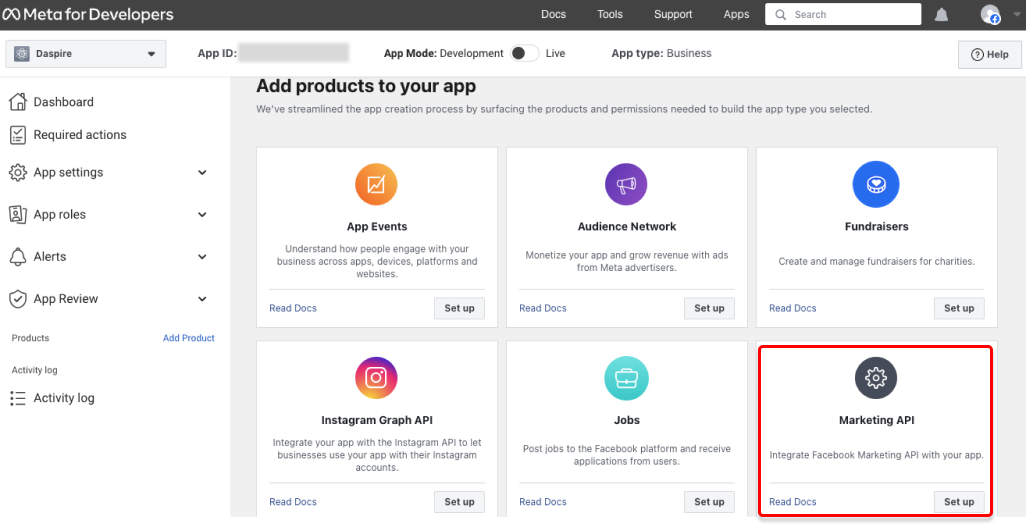Click the Meta for Developers logo
The image size is (1026, 525).
point(88,14)
